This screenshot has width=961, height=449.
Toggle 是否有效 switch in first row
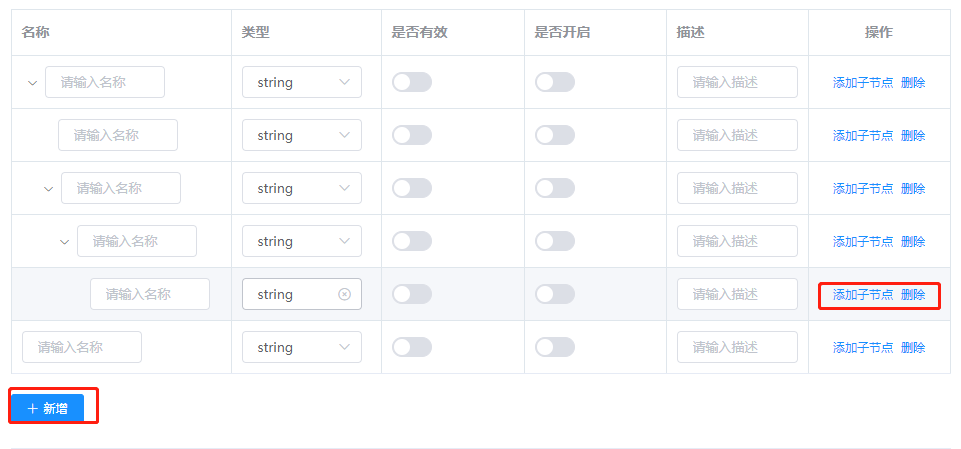pyautogui.click(x=412, y=82)
